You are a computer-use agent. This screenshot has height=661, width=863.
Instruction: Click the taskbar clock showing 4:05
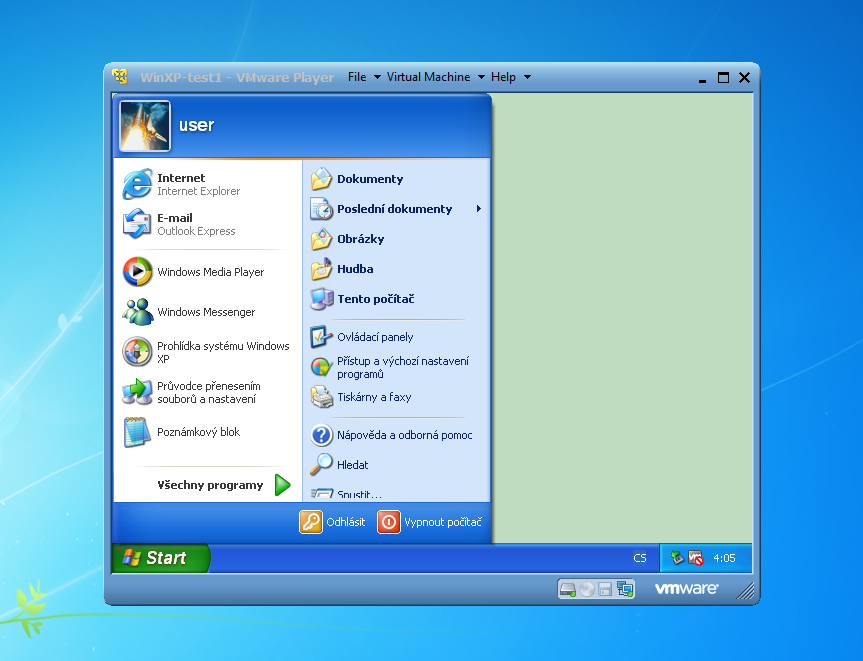click(x=724, y=558)
